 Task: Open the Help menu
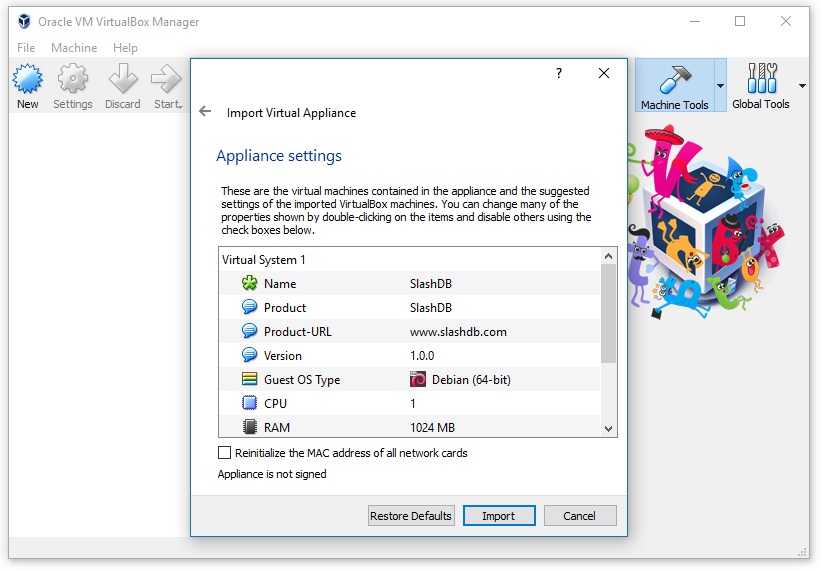click(125, 48)
